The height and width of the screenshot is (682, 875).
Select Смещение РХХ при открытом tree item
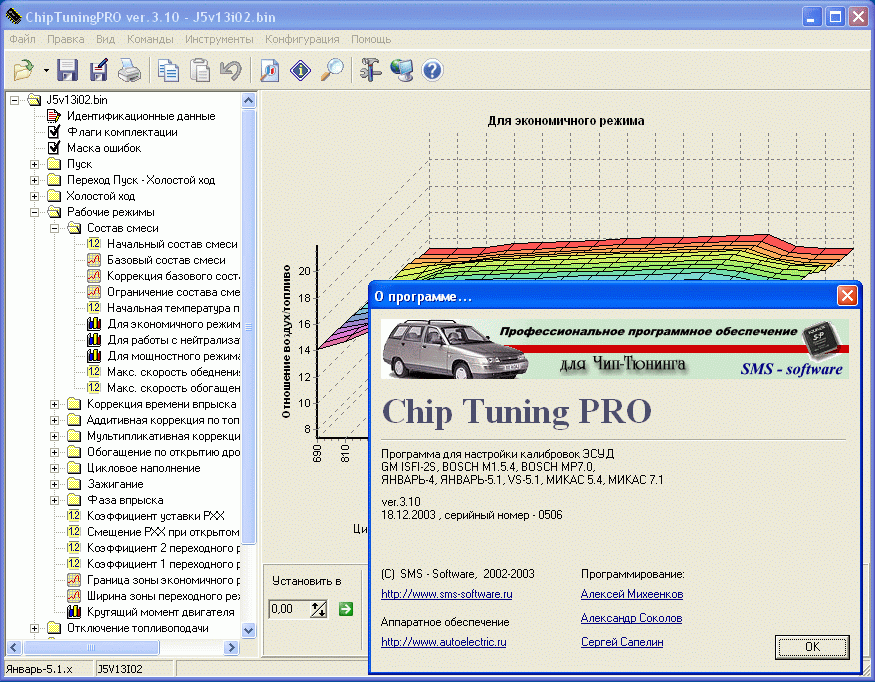coord(163,532)
